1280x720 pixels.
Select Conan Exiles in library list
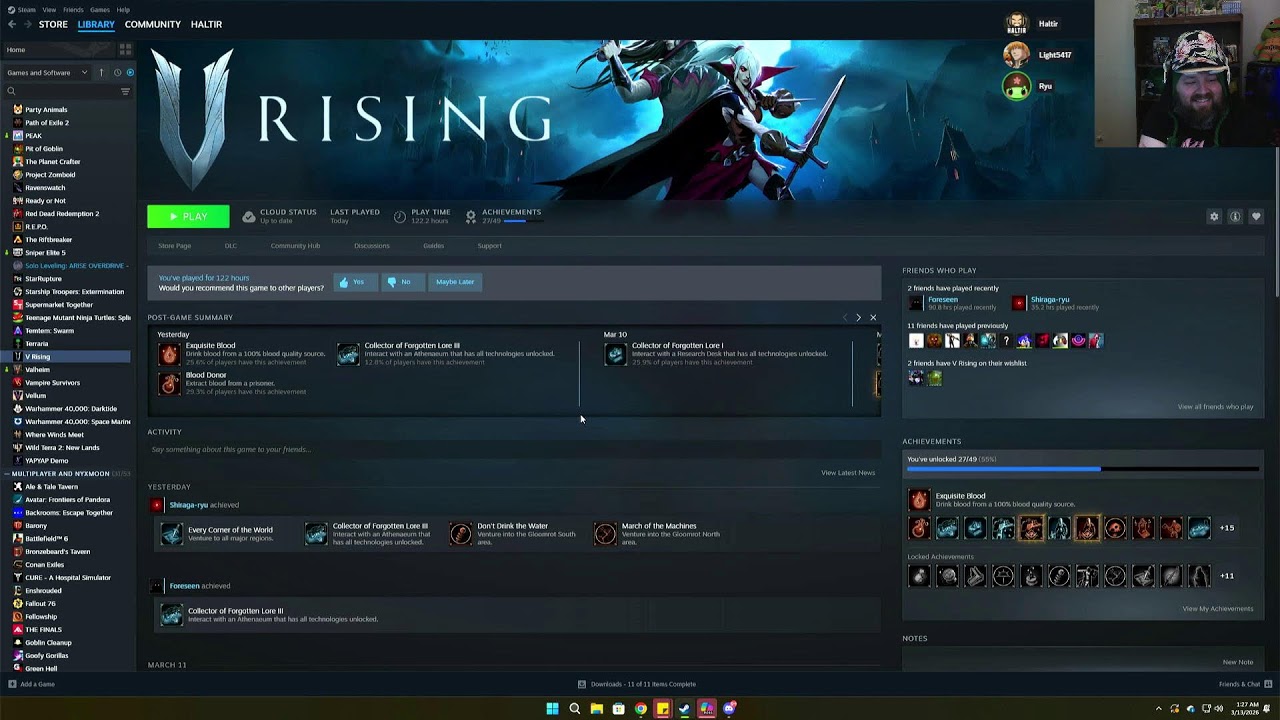coord(44,565)
